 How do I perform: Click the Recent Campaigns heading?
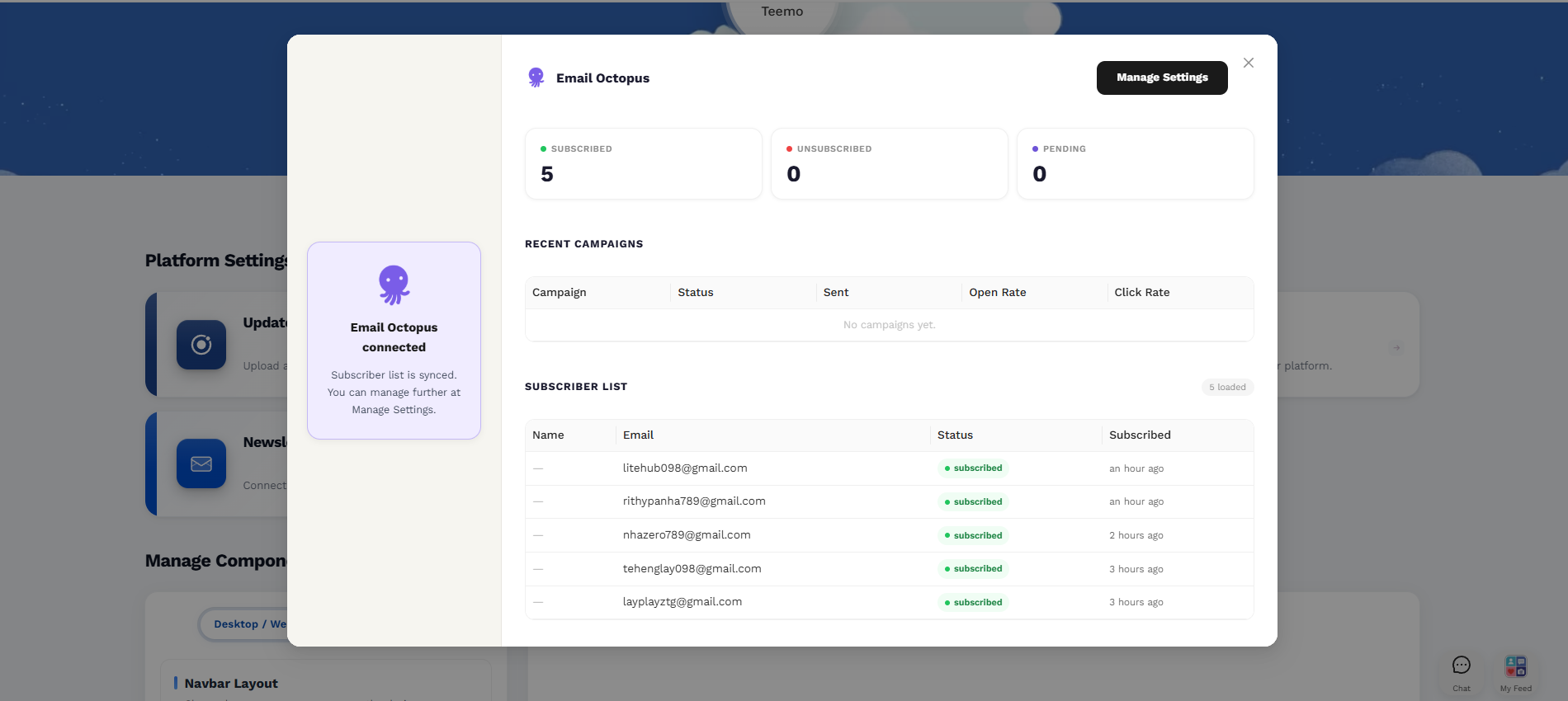click(584, 244)
